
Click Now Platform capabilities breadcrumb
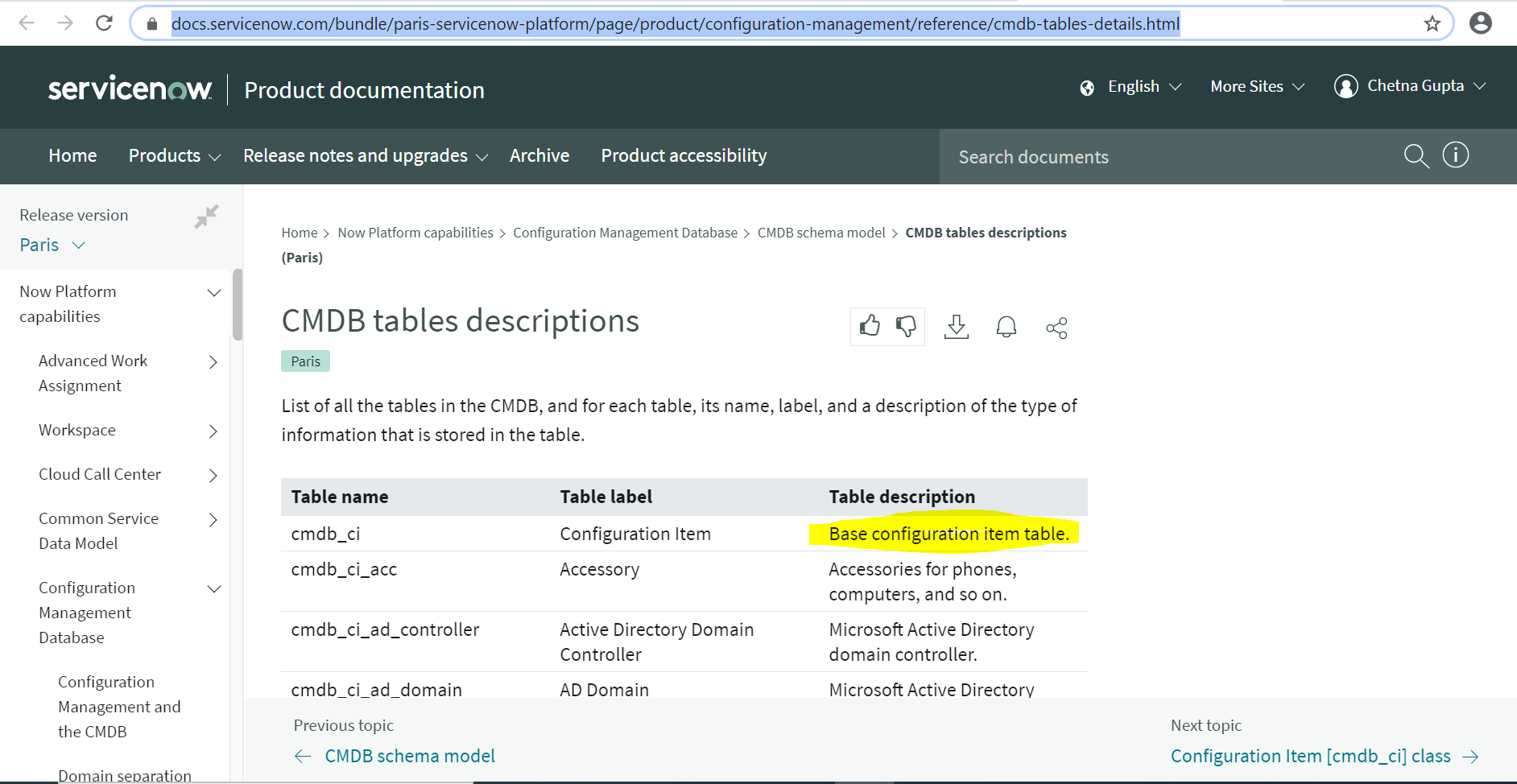coord(415,233)
